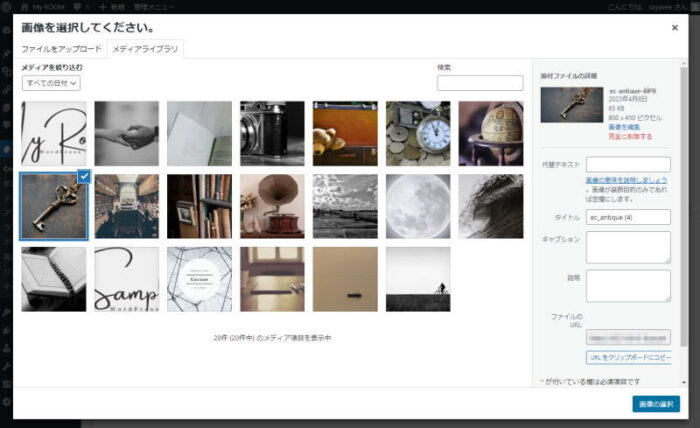Select the Sample script logo thumbnail

[x=126, y=279]
